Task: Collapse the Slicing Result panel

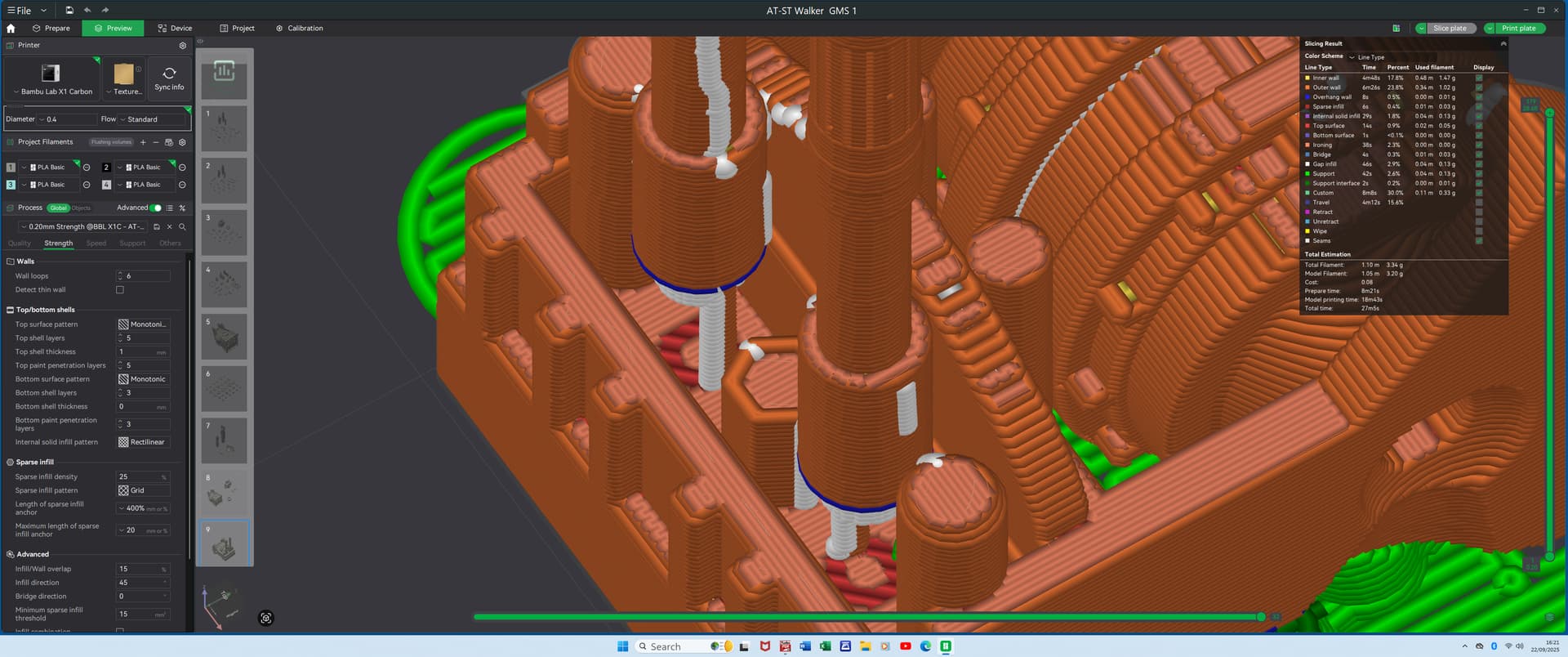Action: 1503,44
